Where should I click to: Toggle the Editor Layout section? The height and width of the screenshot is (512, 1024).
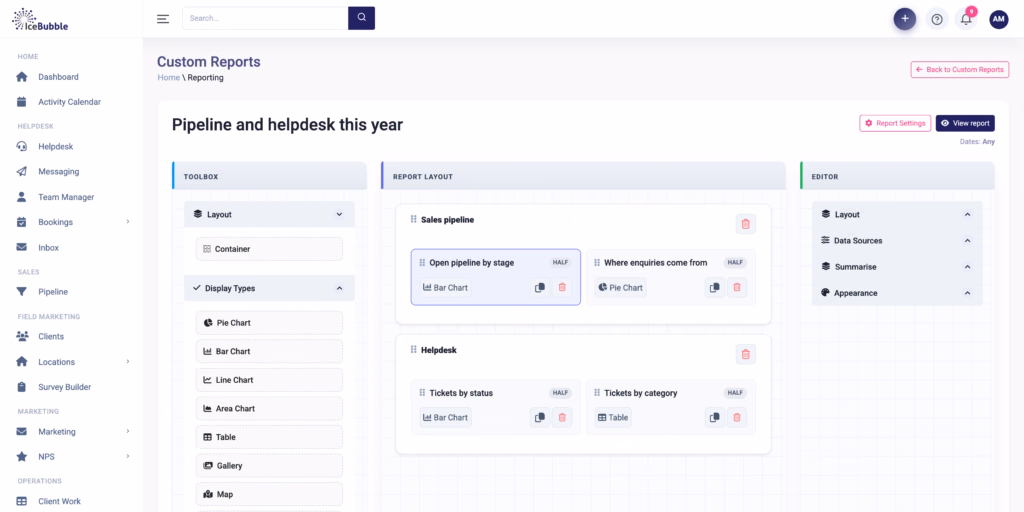[x=897, y=214]
